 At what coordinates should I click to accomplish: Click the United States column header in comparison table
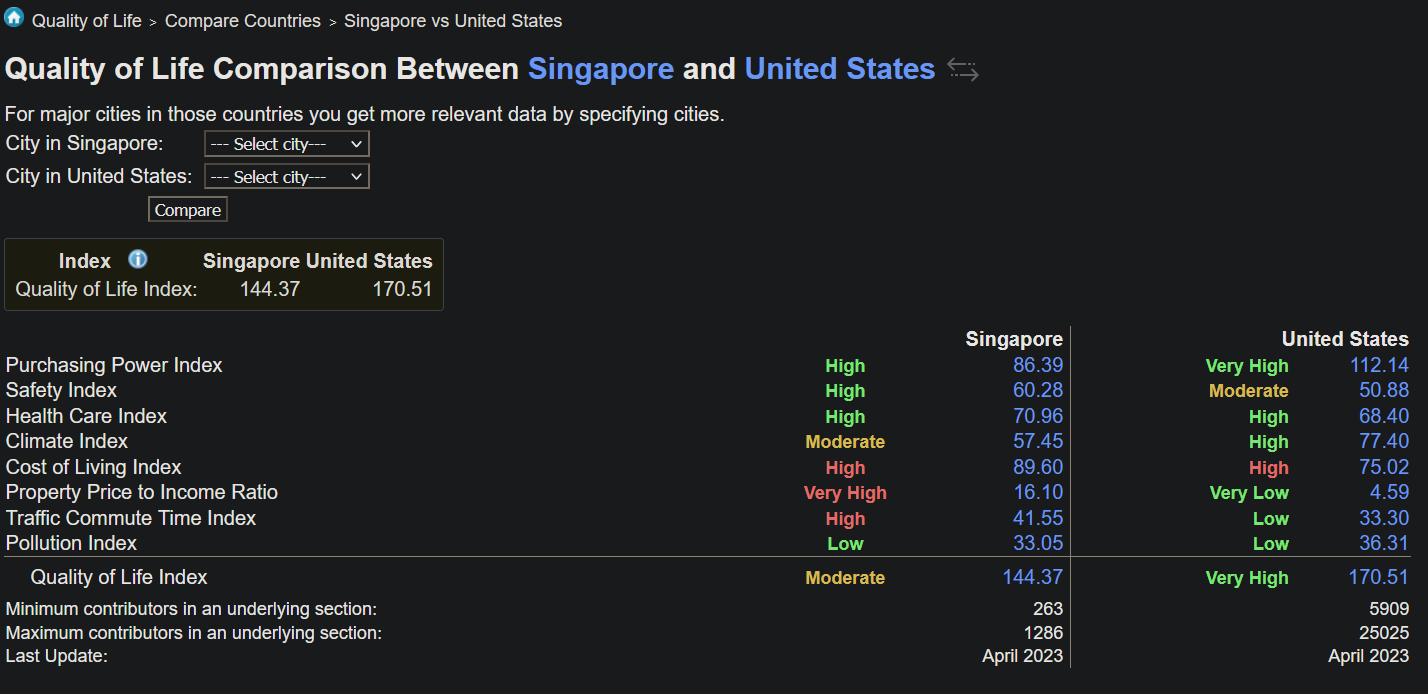(1345, 339)
